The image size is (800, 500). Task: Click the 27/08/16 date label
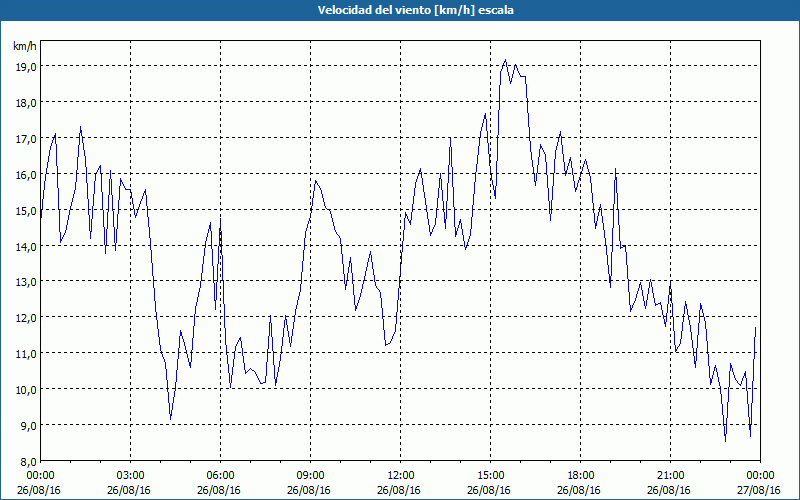click(x=759, y=490)
